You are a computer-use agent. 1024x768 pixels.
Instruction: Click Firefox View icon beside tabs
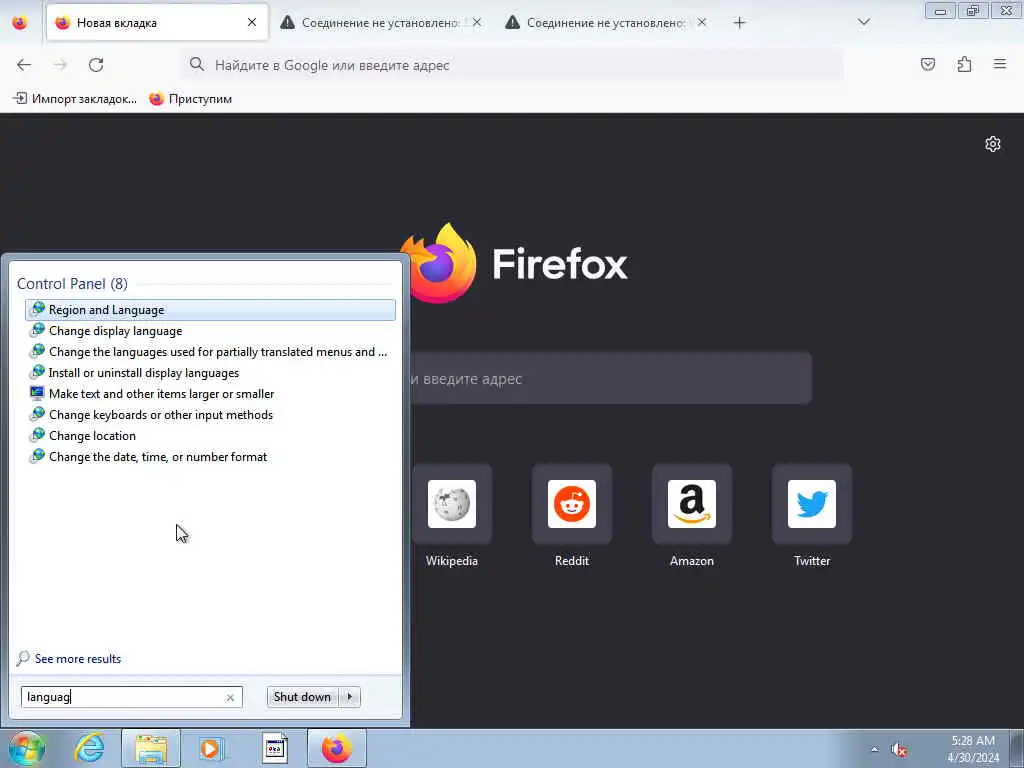tap(20, 23)
